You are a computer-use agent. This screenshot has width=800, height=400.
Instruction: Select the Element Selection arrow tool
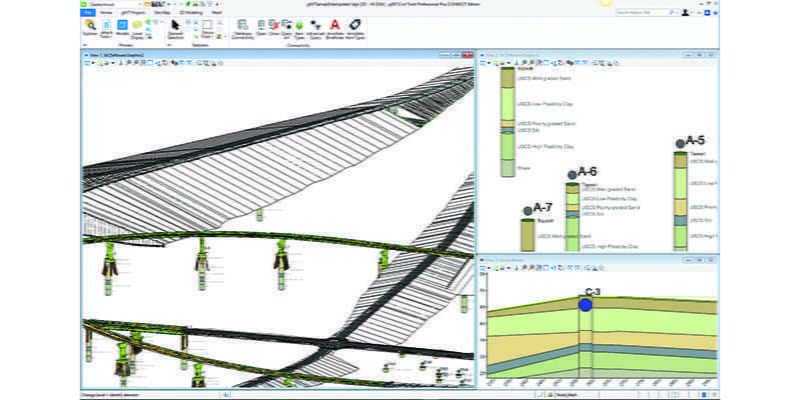176,27
